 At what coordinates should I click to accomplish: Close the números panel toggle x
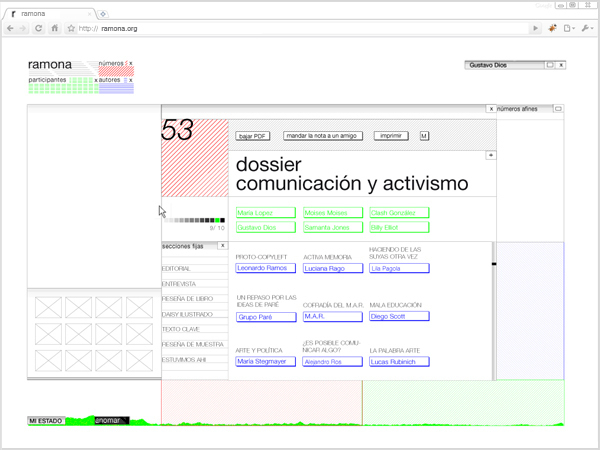(x=130, y=63)
